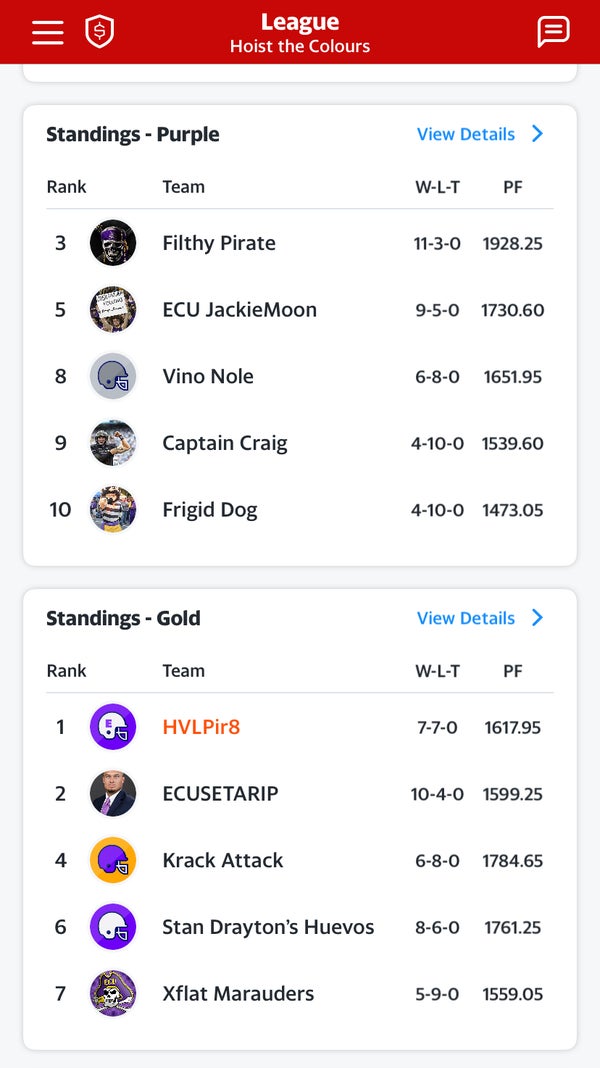This screenshot has height=1068, width=600.
Task: Select Captain Craig's team photo avatar
Action: pyautogui.click(x=113, y=442)
